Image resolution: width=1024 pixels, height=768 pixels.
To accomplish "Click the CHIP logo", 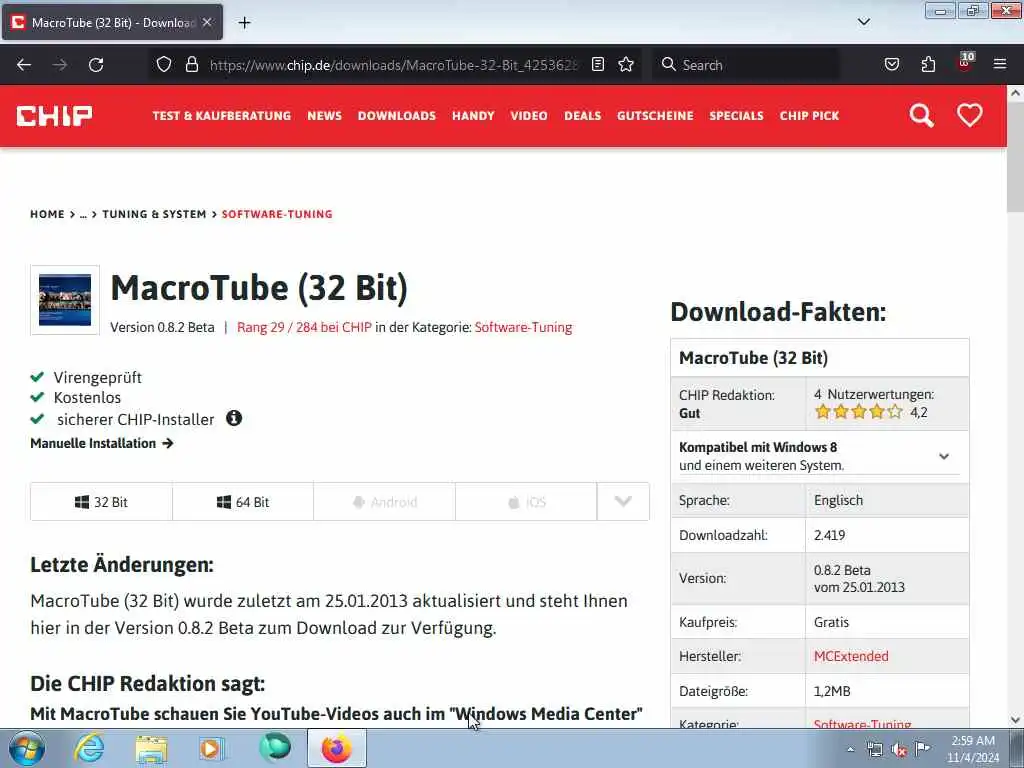I will 54,116.
